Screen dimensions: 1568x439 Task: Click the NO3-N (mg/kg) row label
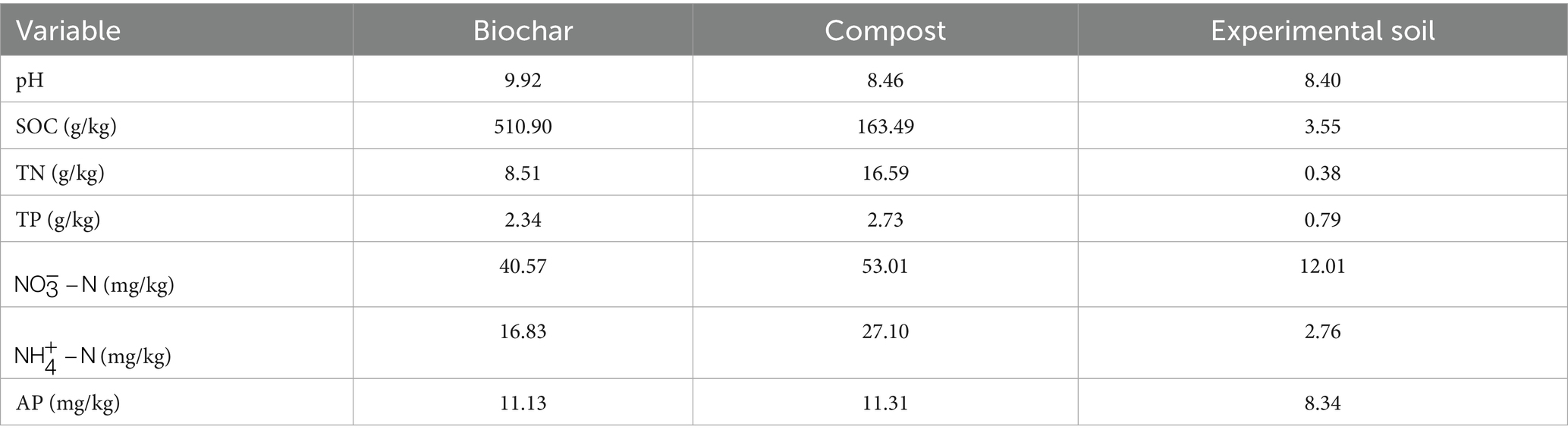pos(95,285)
